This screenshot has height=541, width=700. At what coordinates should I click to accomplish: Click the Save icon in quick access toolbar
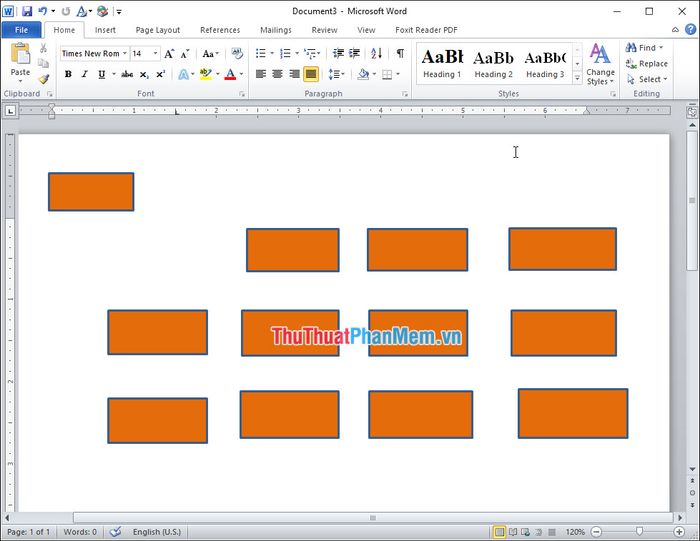(x=27, y=11)
